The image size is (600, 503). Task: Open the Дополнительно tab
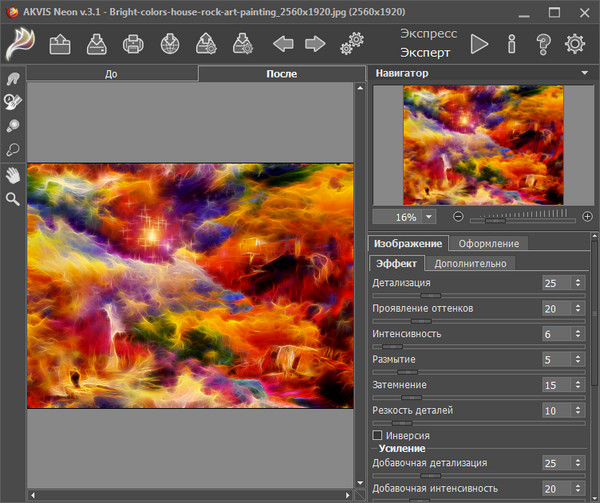pos(471,263)
